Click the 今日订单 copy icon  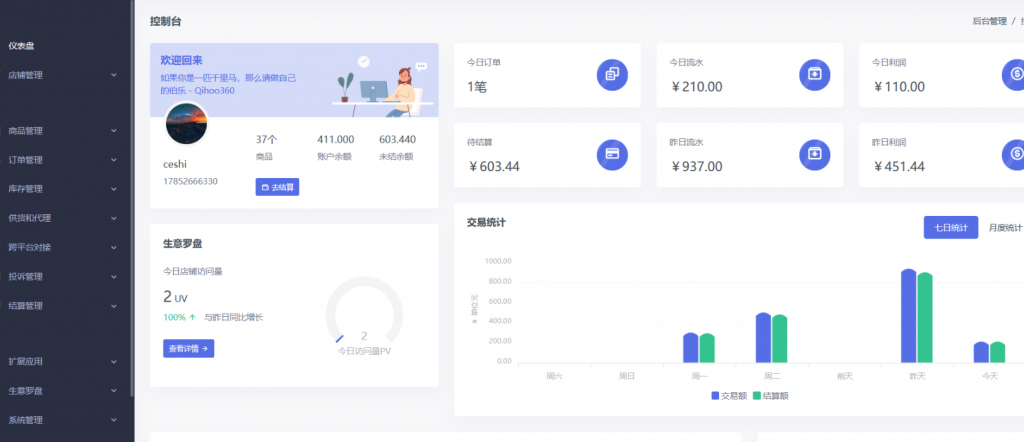pos(612,74)
